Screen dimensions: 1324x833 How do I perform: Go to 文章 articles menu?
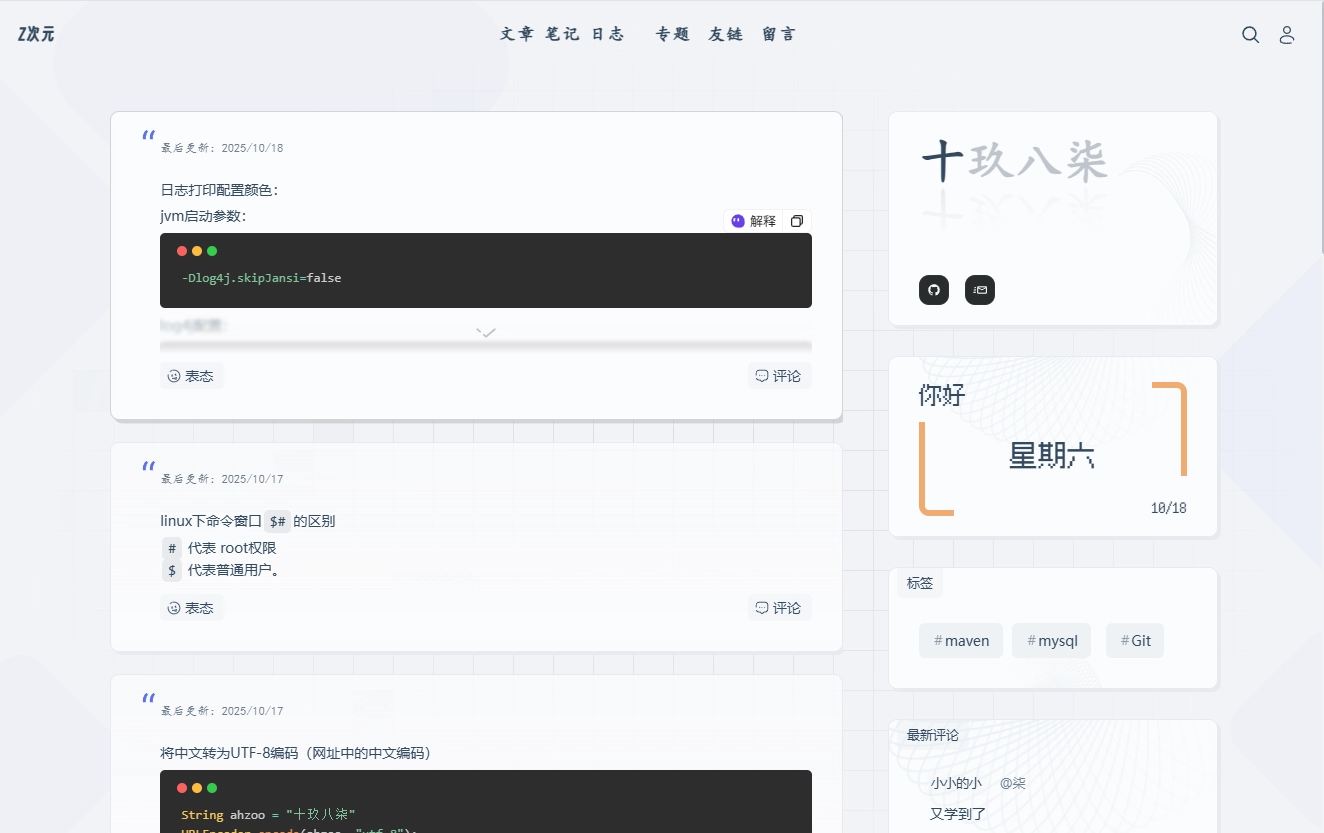tap(517, 34)
